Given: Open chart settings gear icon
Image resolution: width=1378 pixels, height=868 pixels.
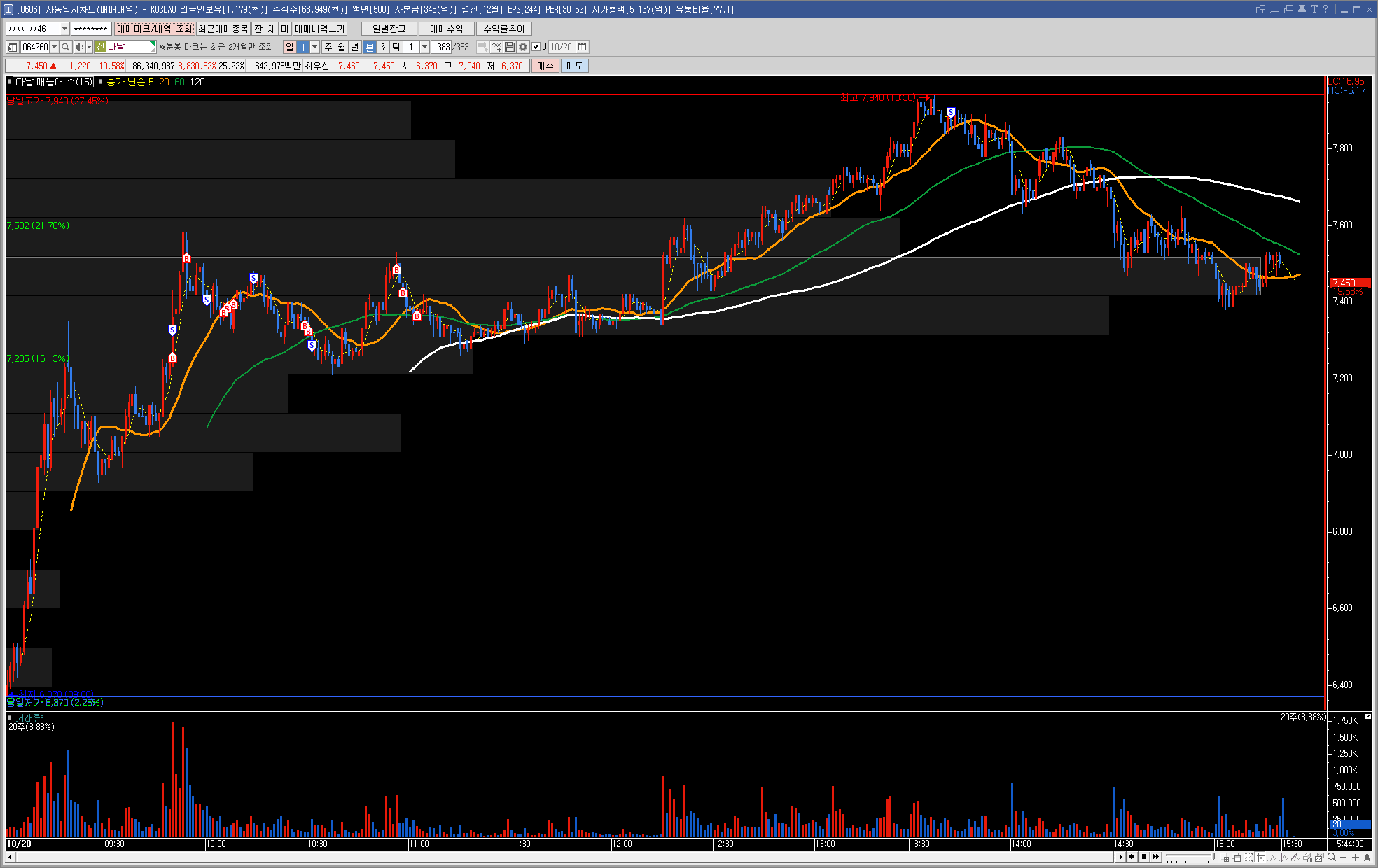Looking at the screenshot, I should (523, 47).
